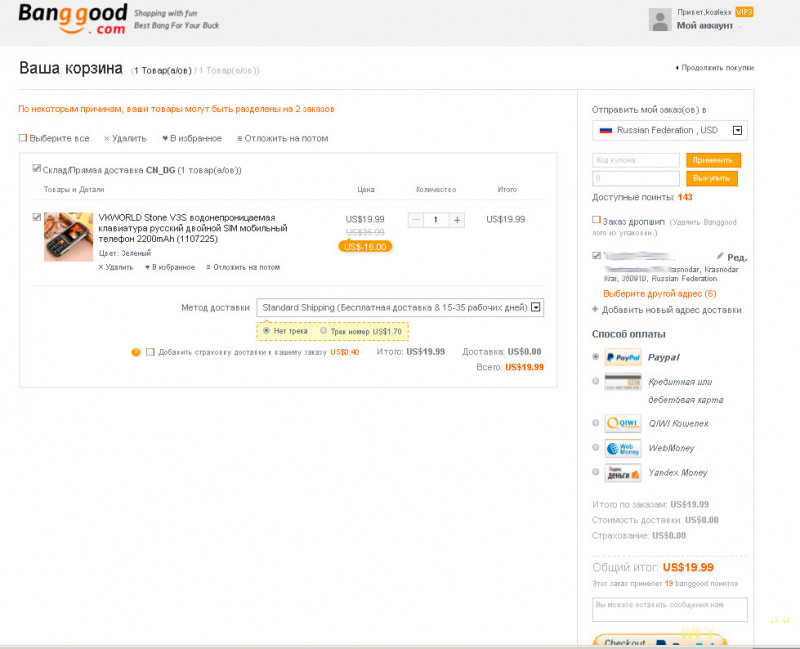Viewport: 800px width, 649px height.
Task: Click the Ред. edit address link
Action: (x=737, y=257)
